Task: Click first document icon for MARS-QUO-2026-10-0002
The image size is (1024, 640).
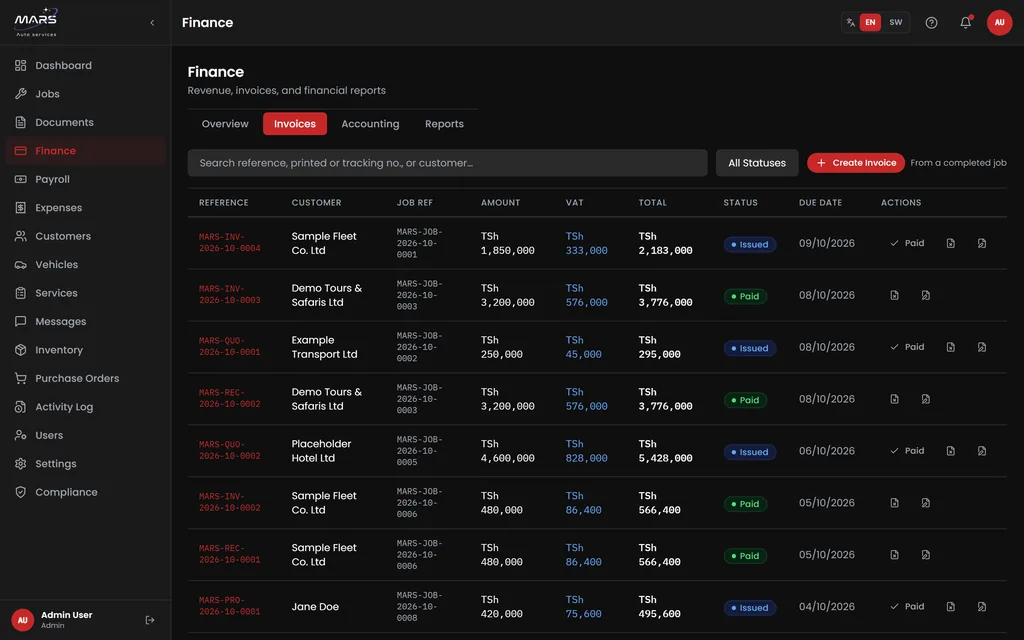Action: coord(950,451)
